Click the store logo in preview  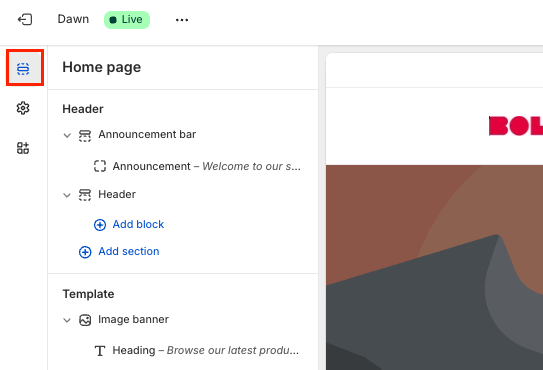[516, 126]
